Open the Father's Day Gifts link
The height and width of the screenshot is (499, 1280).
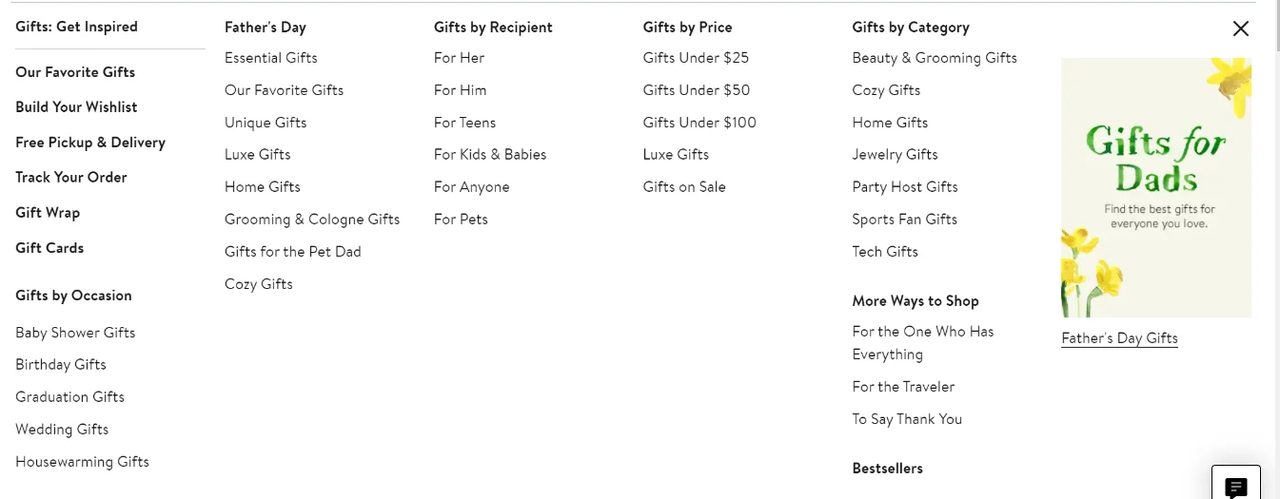coord(1119,338)
